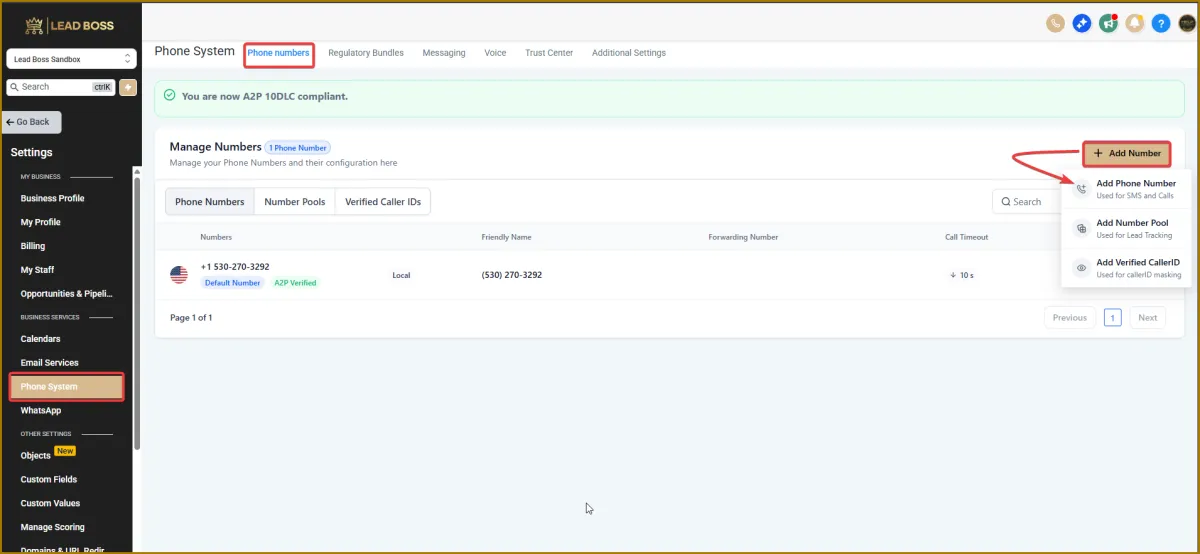Click the lightning quick actions icon beside Search
The width and height of the screenshot is (1200, 554).
tap(128, 87)
